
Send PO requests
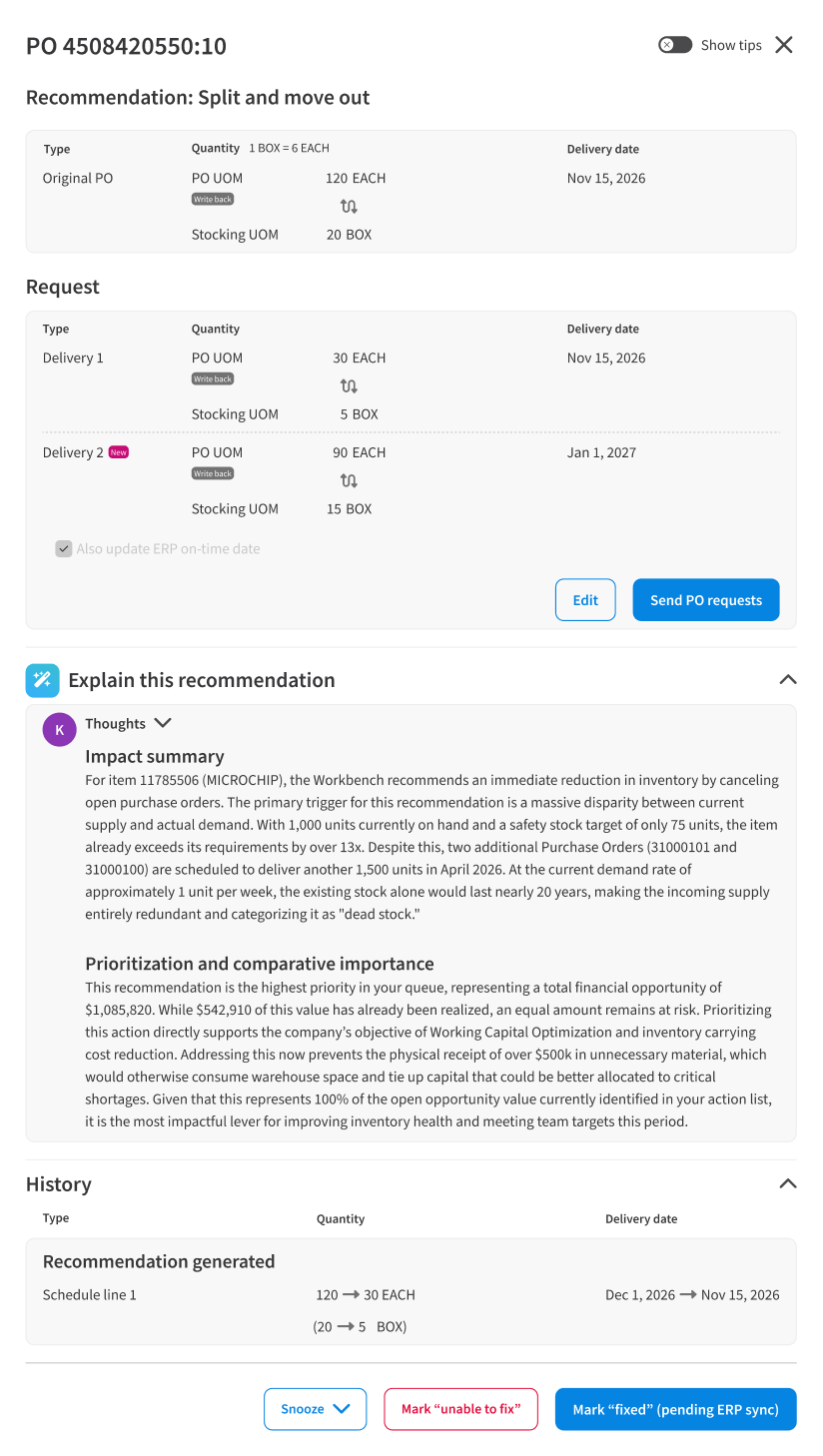click(x=706, y=600)
